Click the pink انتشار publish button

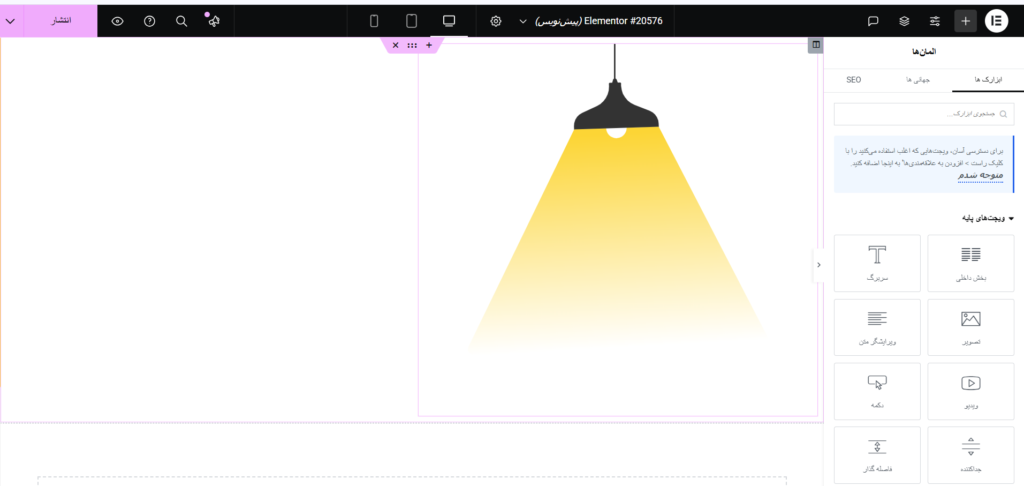coord(60,20)
